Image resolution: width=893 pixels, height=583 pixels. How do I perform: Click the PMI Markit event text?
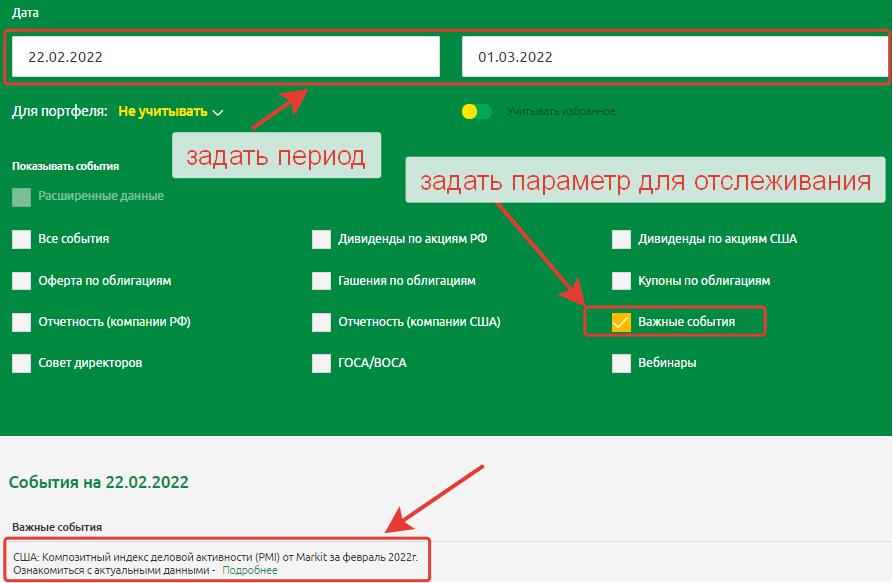pyautogui.click(x=214, y=555)
